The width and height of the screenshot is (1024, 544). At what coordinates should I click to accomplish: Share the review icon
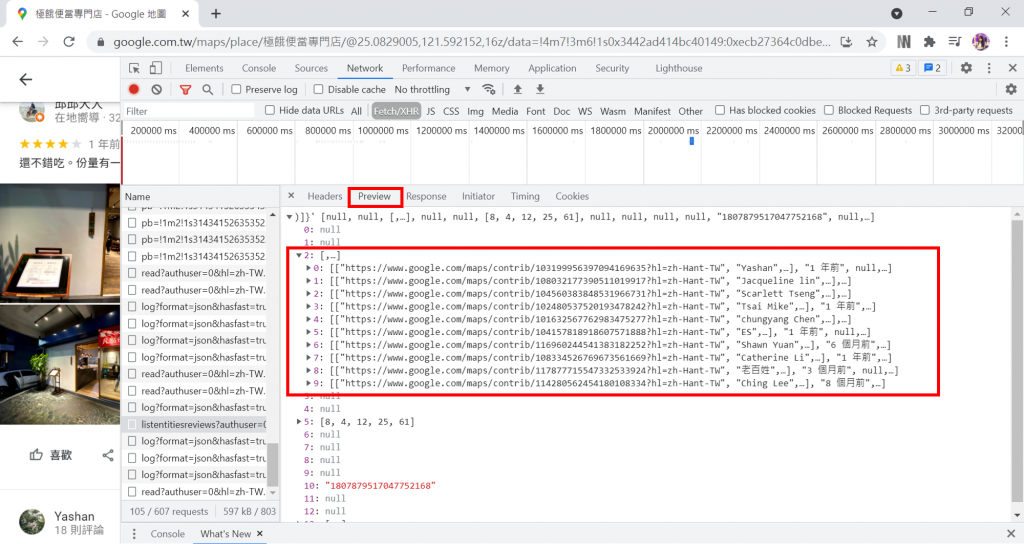tap(108, 455)
